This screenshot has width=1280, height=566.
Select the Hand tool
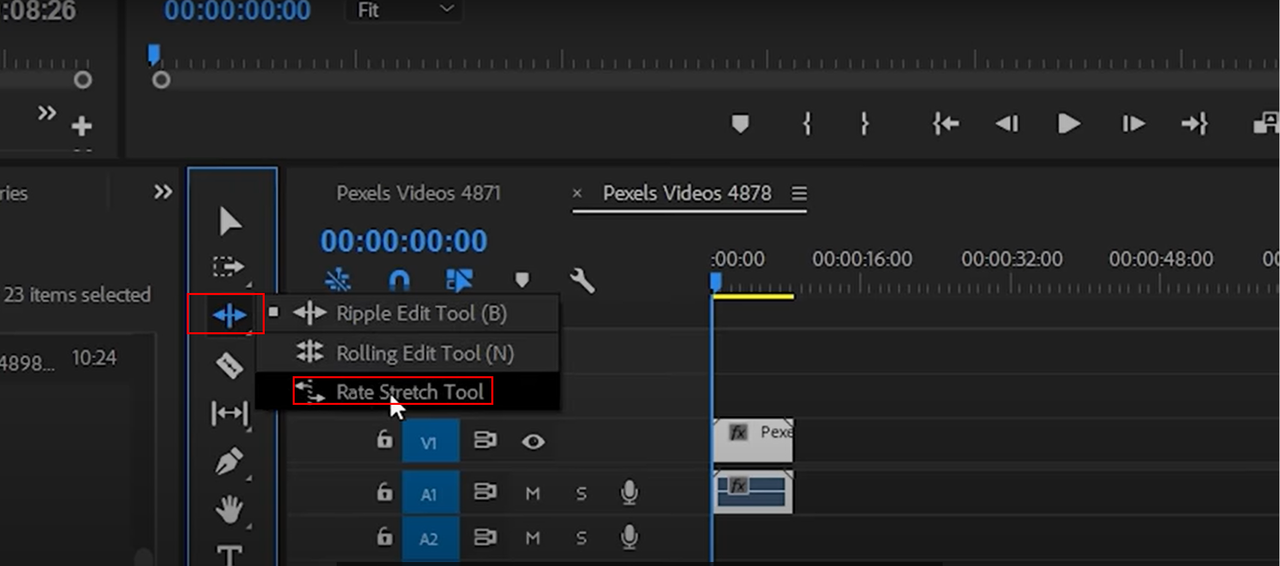(230, 510)
